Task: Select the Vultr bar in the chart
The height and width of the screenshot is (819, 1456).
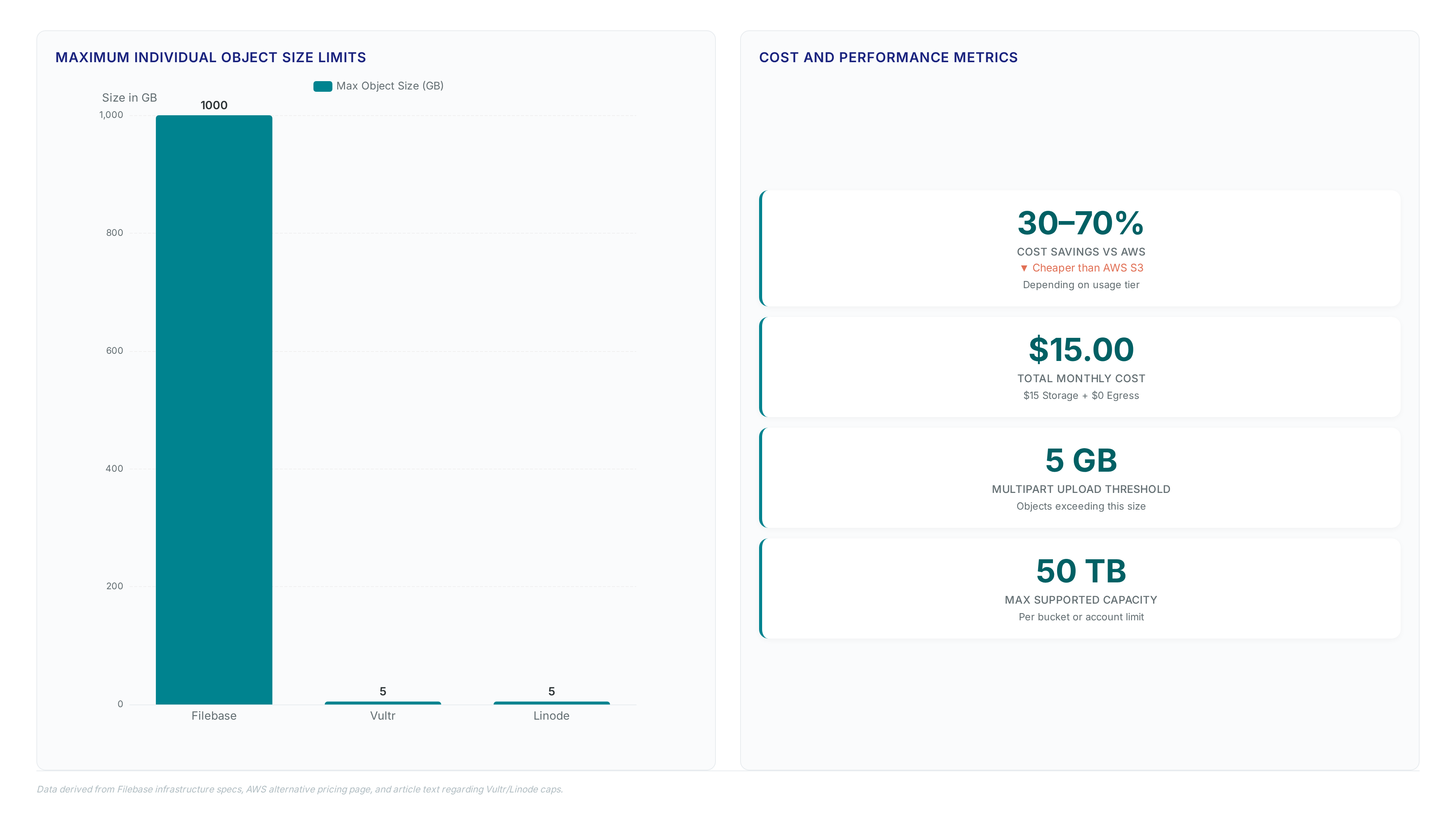Action: 383,703
